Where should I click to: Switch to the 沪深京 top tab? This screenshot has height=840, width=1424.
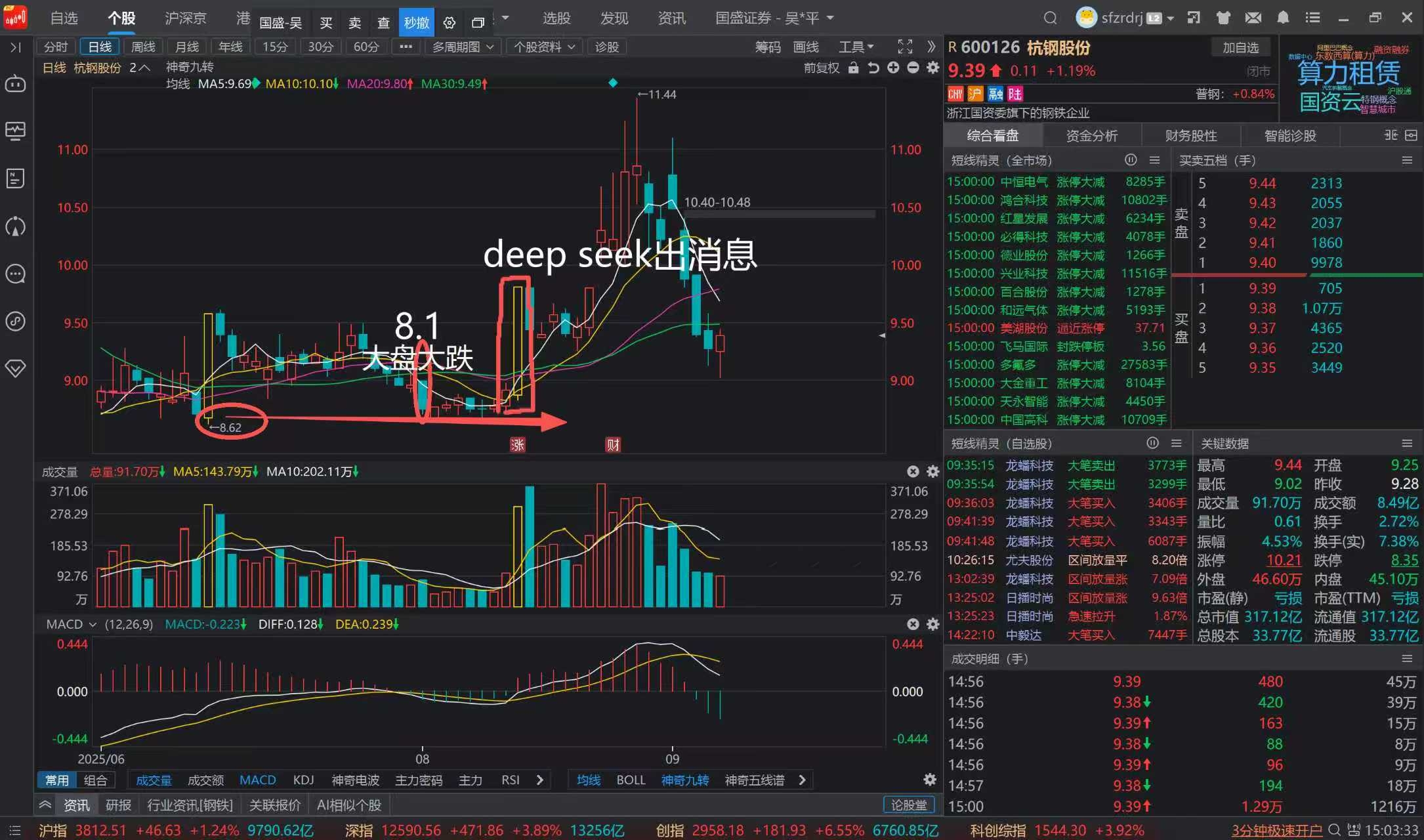click(186, 18)
